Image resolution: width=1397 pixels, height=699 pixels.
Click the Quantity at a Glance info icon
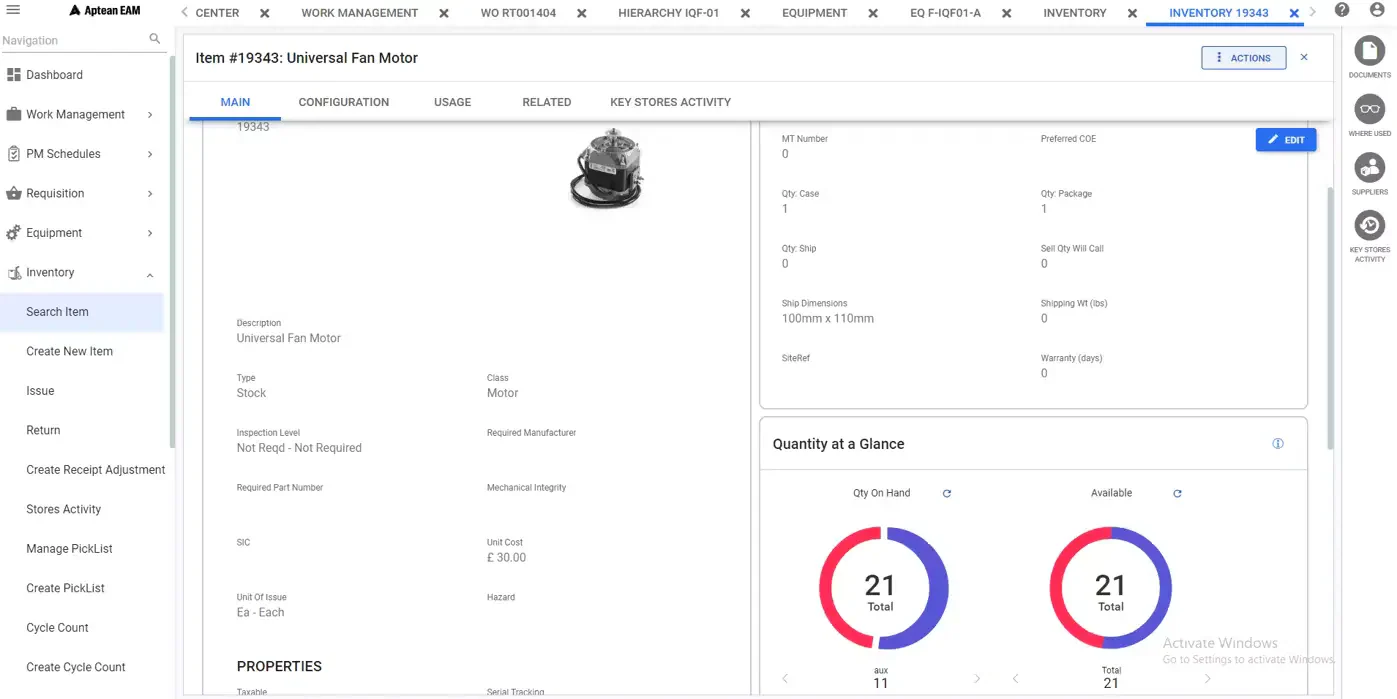[1278, 444]
